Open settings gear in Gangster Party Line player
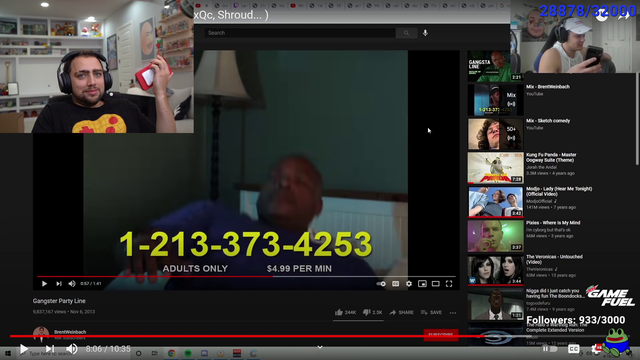Image resolution: width=640 pixels, height=360 pixels. click(409, 284)
